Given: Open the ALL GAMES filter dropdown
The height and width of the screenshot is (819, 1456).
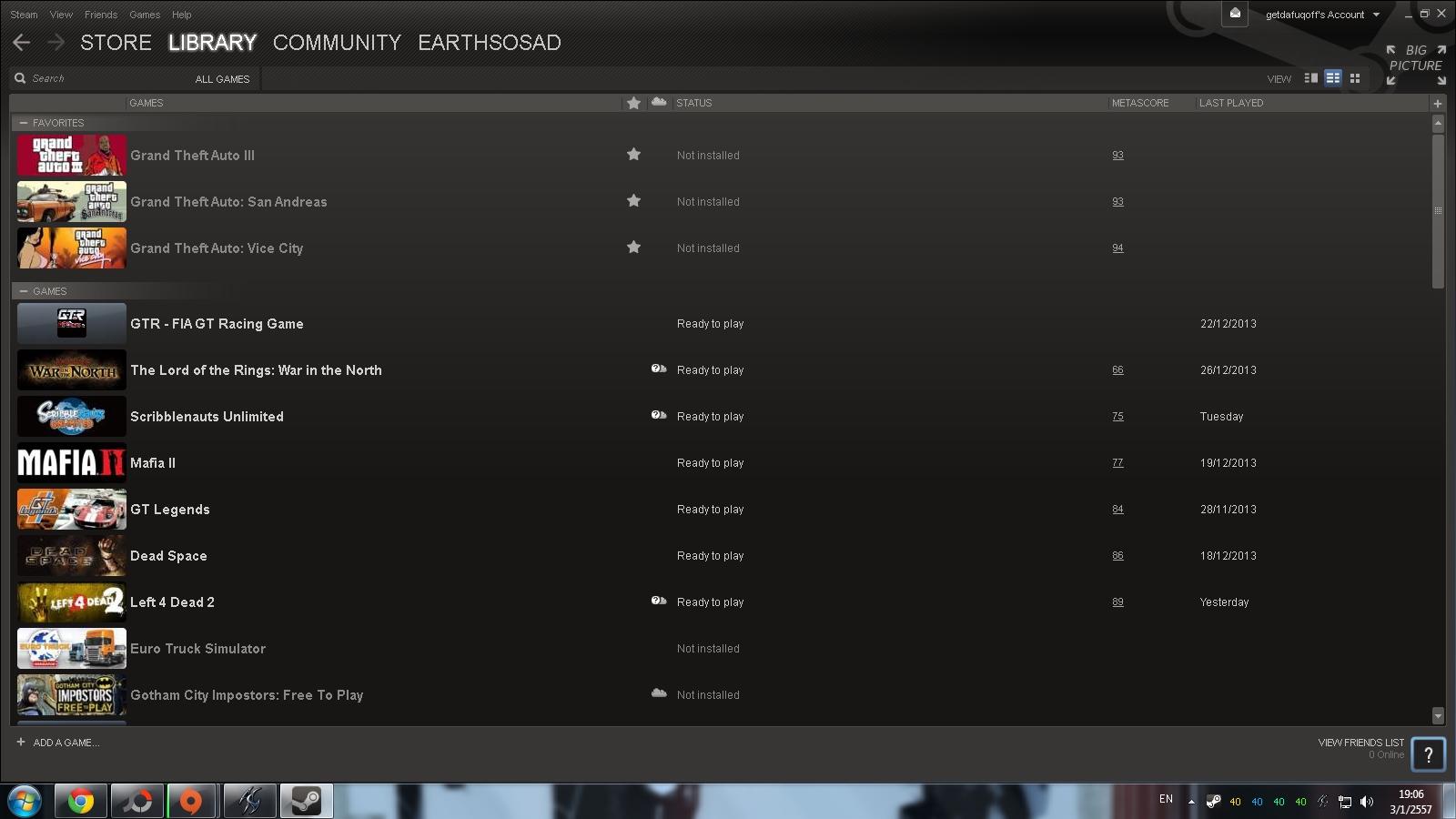Looking at the screenshot, I should [222, 79].
